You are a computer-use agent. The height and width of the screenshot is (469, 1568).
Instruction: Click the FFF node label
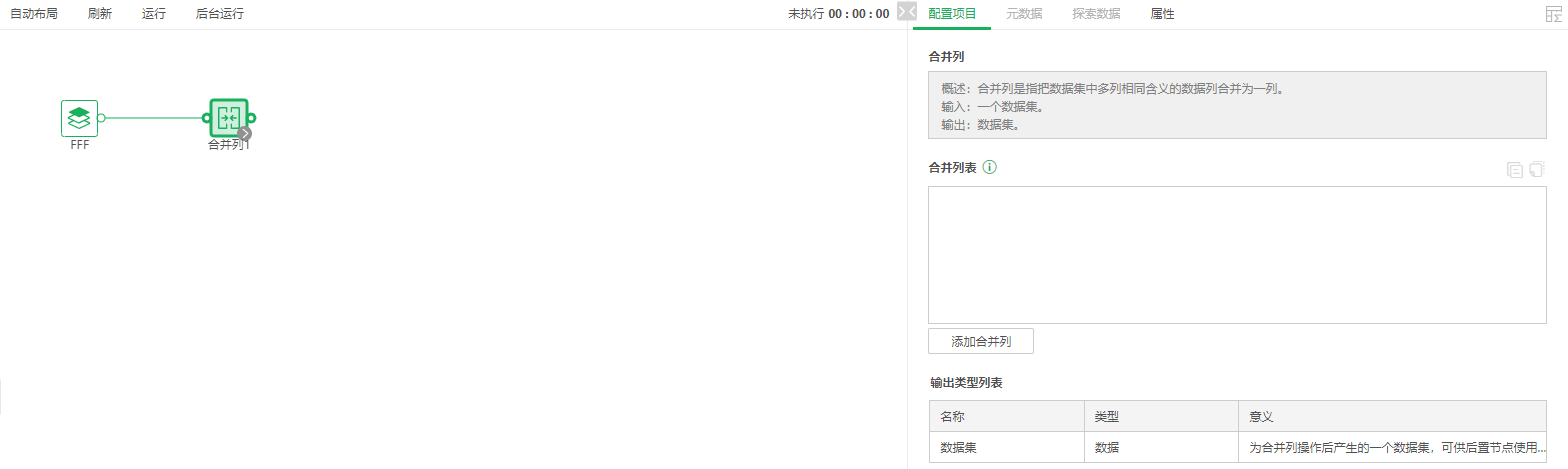(x=80, y=145)
